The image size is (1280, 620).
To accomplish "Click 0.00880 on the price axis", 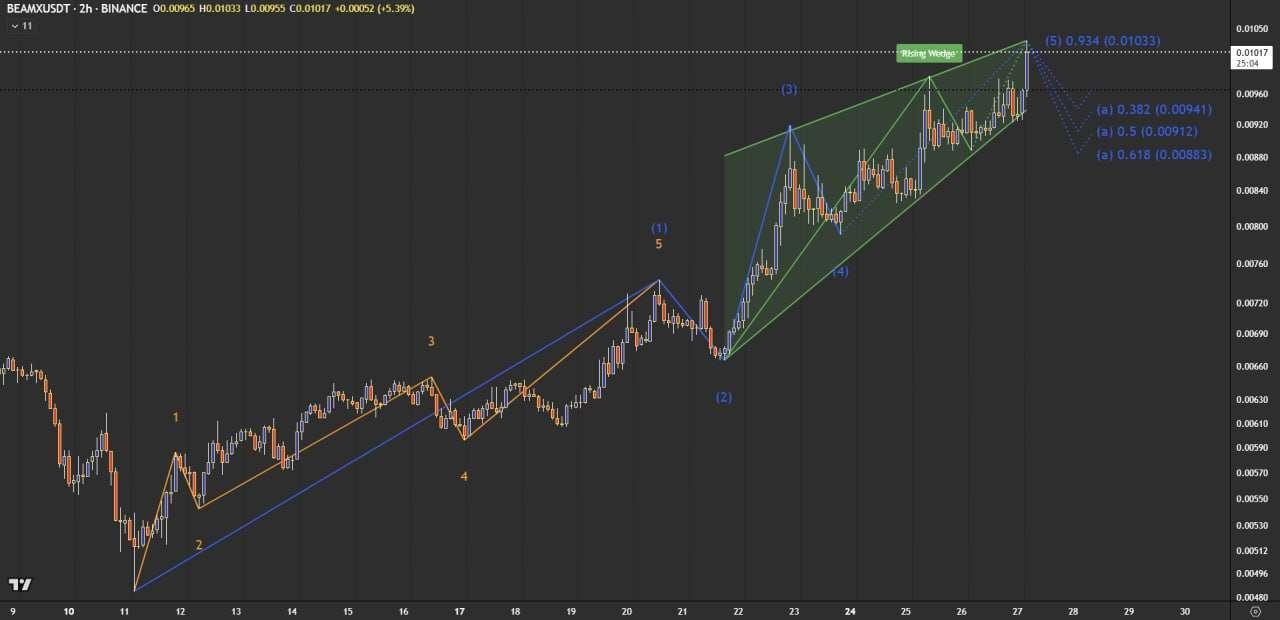I will [x=1252, y=157].
